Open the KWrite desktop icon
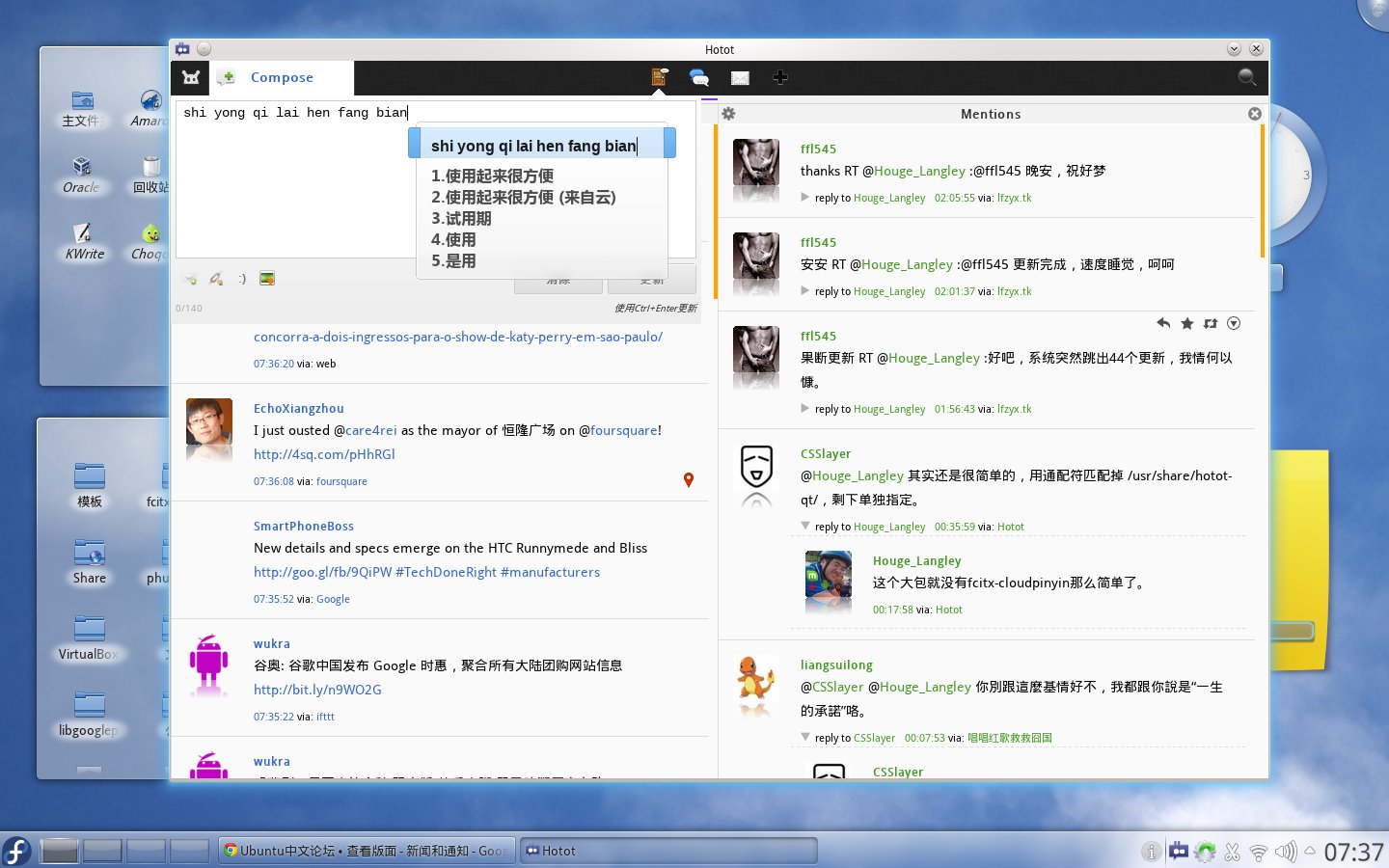 click(84, 241)
